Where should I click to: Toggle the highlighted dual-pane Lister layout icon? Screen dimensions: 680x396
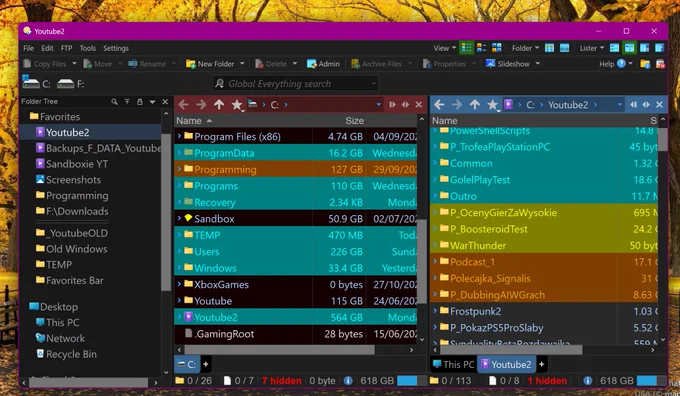(629, 48)
